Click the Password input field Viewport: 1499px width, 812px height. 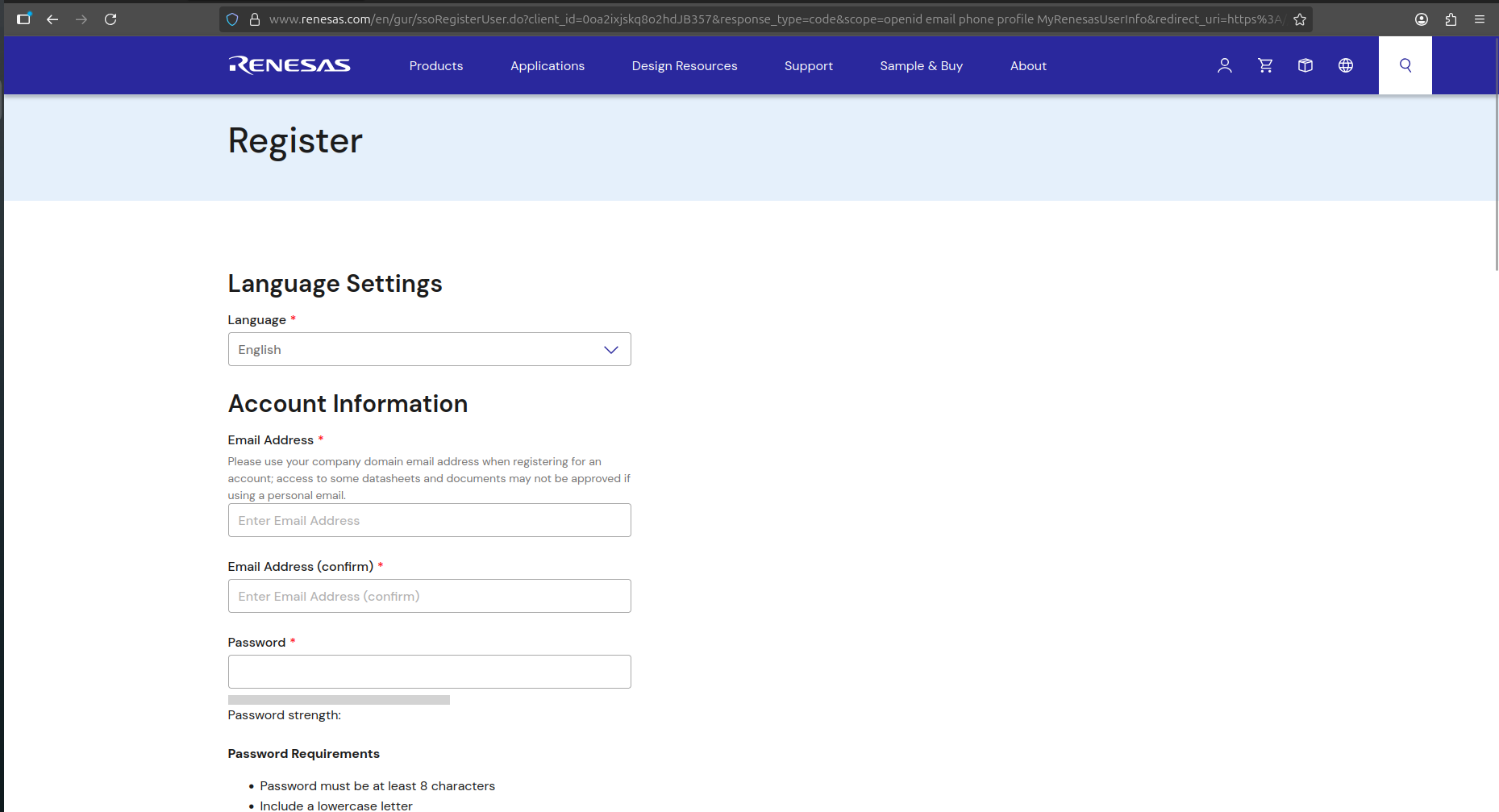click(429, 672)
